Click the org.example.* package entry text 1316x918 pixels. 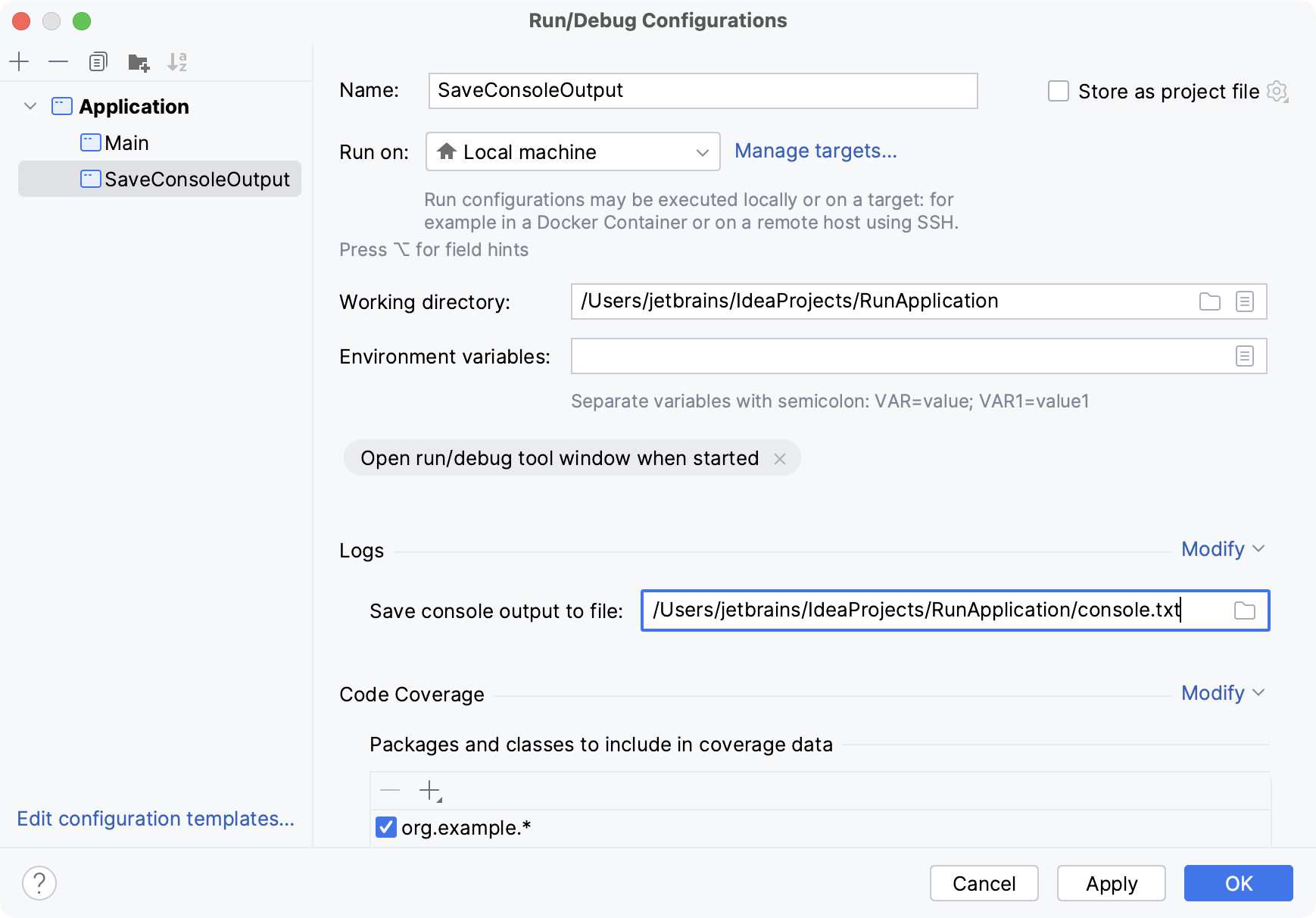(466, 828)
